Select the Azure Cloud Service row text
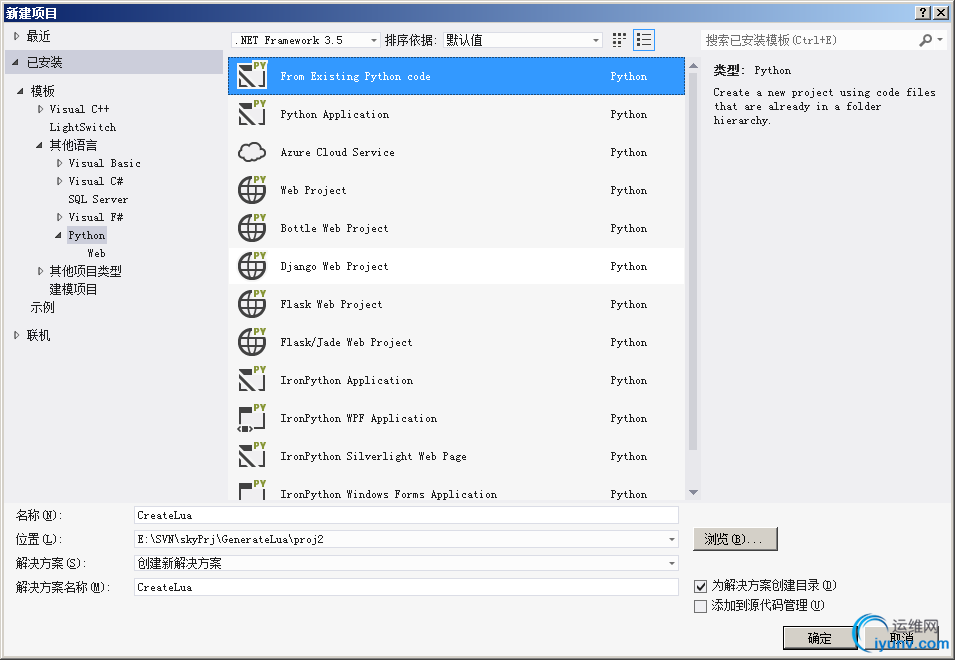Image resolution: width=955 pixels, height=660 pixels. tap(337, 152)
